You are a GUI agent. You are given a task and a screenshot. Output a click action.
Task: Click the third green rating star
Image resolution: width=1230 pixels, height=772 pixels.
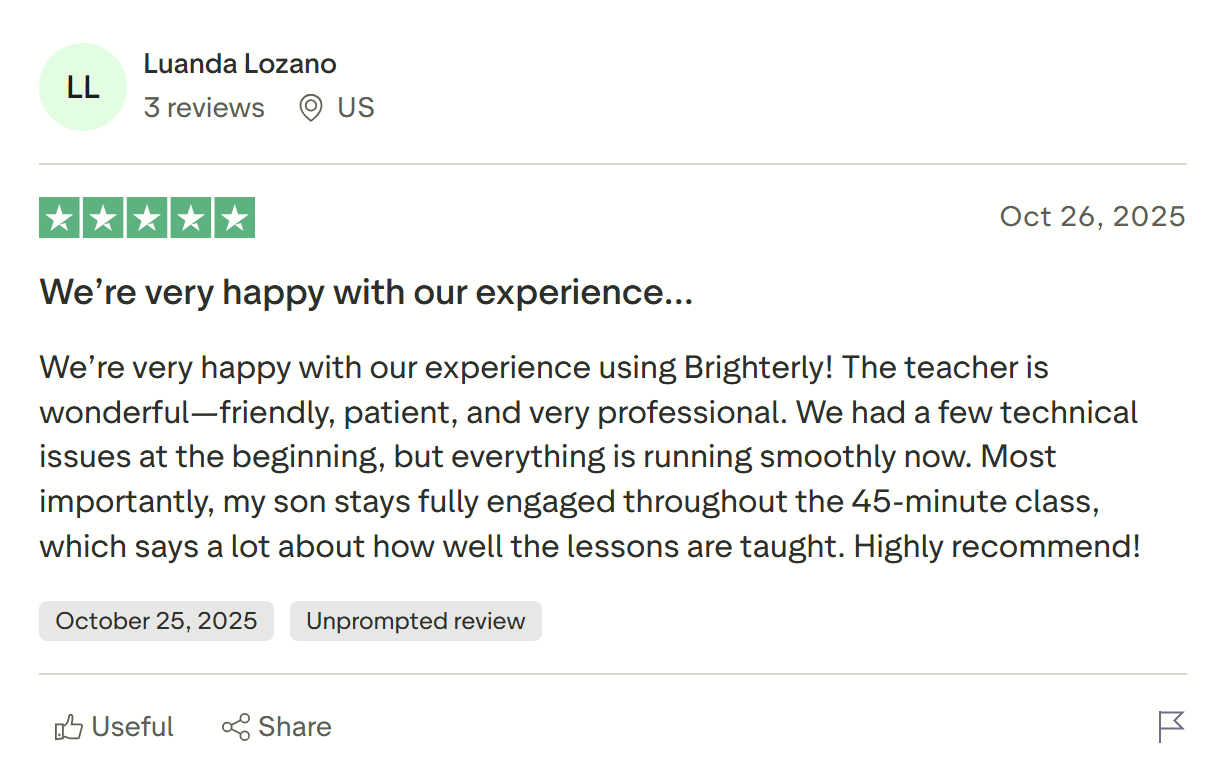click(x=147, y=218)
